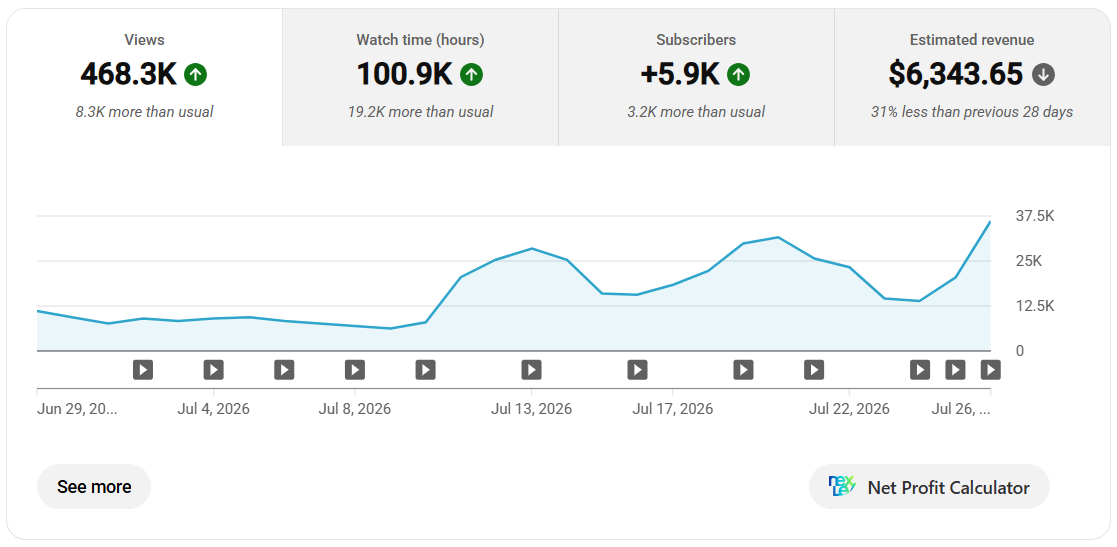Screen dimensions: 1117x547
Task: Open the Subscribers metric tab
Action: click(x=696, y=78)
